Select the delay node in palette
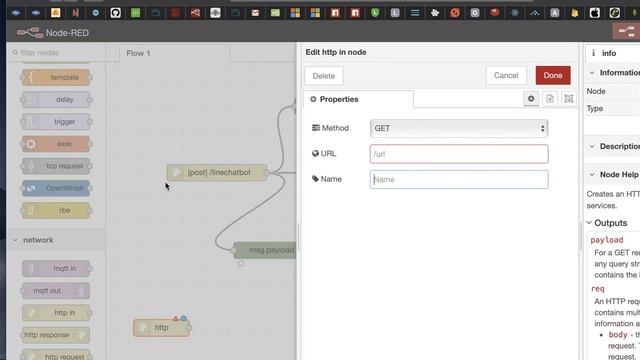Image resolution: width=640 pixels, height=360 pixels. pos(56,99)
